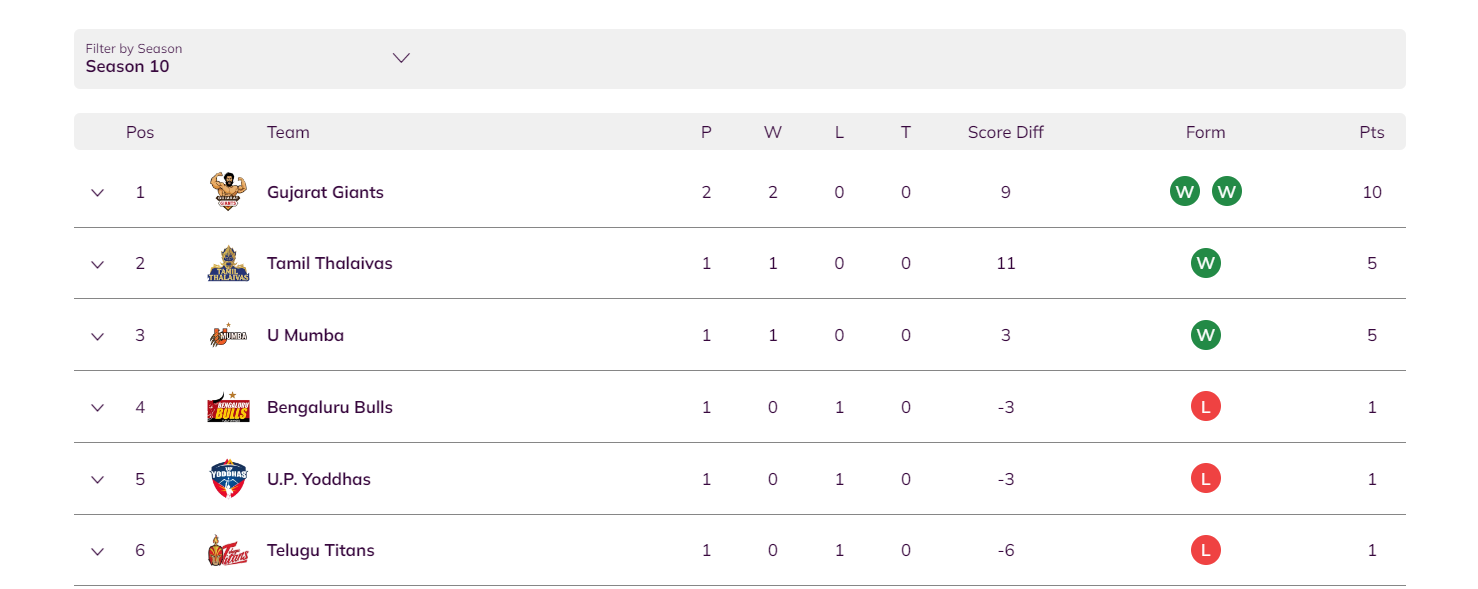Expand the U.P. Yoddhas row chevron
1478x589 pixels.
[x=97, y=479]
